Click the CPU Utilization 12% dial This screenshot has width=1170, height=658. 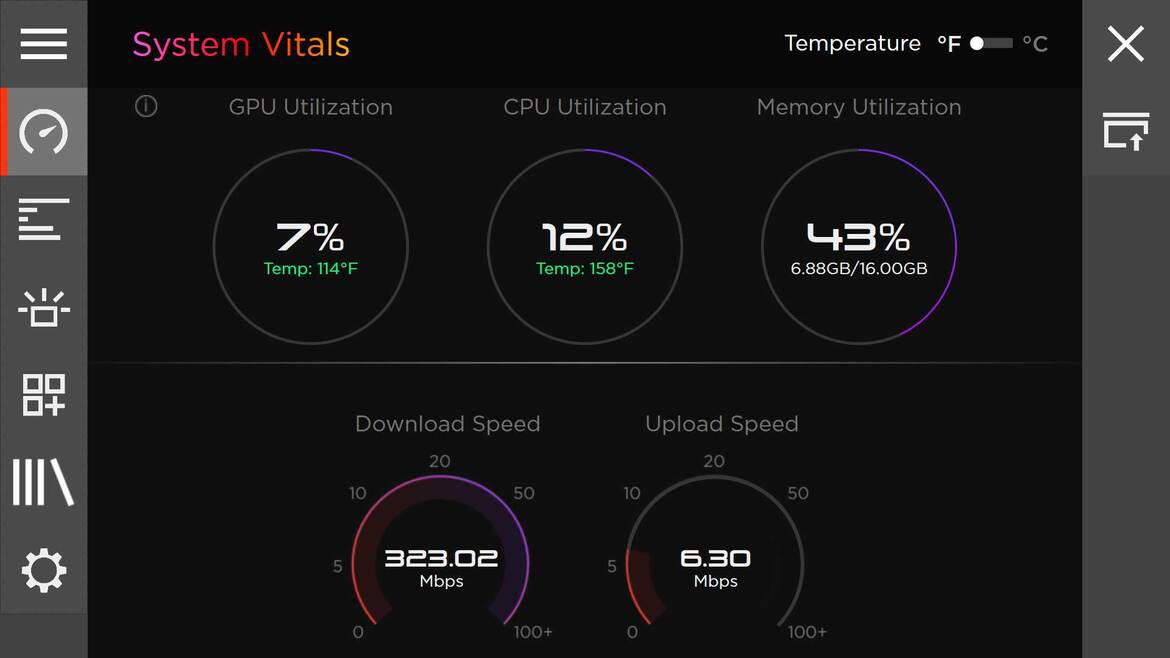(x=585, y=246)
